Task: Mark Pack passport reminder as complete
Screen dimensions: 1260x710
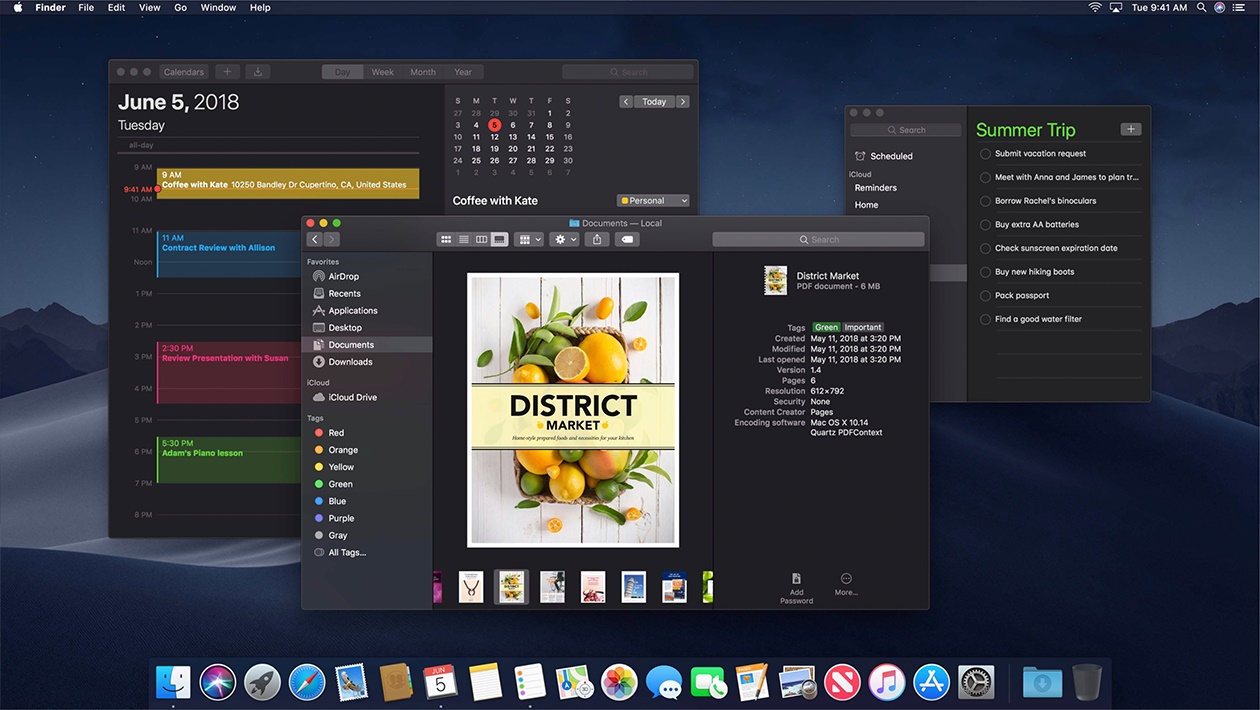Action: pyautogui.click(x=985, y=296)
